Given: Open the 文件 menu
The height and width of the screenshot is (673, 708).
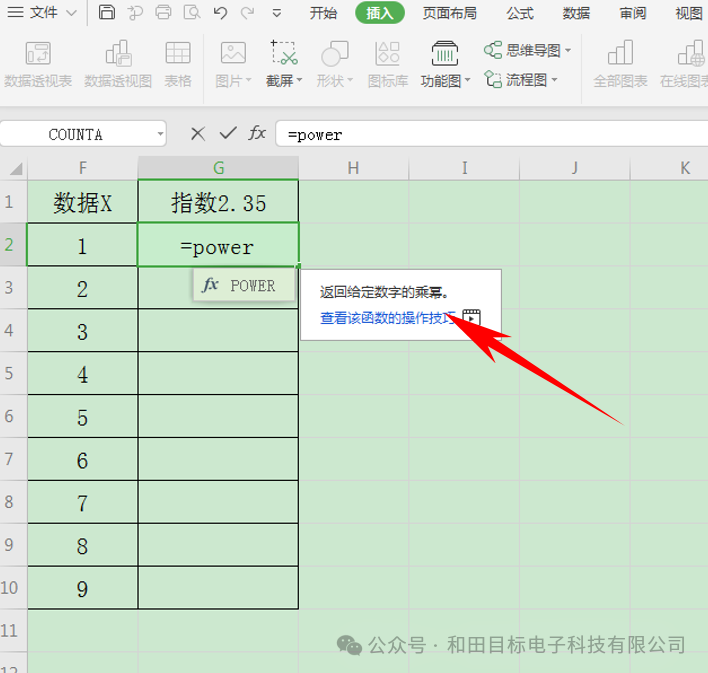Looking at the screenshot, I should [33, 13].
